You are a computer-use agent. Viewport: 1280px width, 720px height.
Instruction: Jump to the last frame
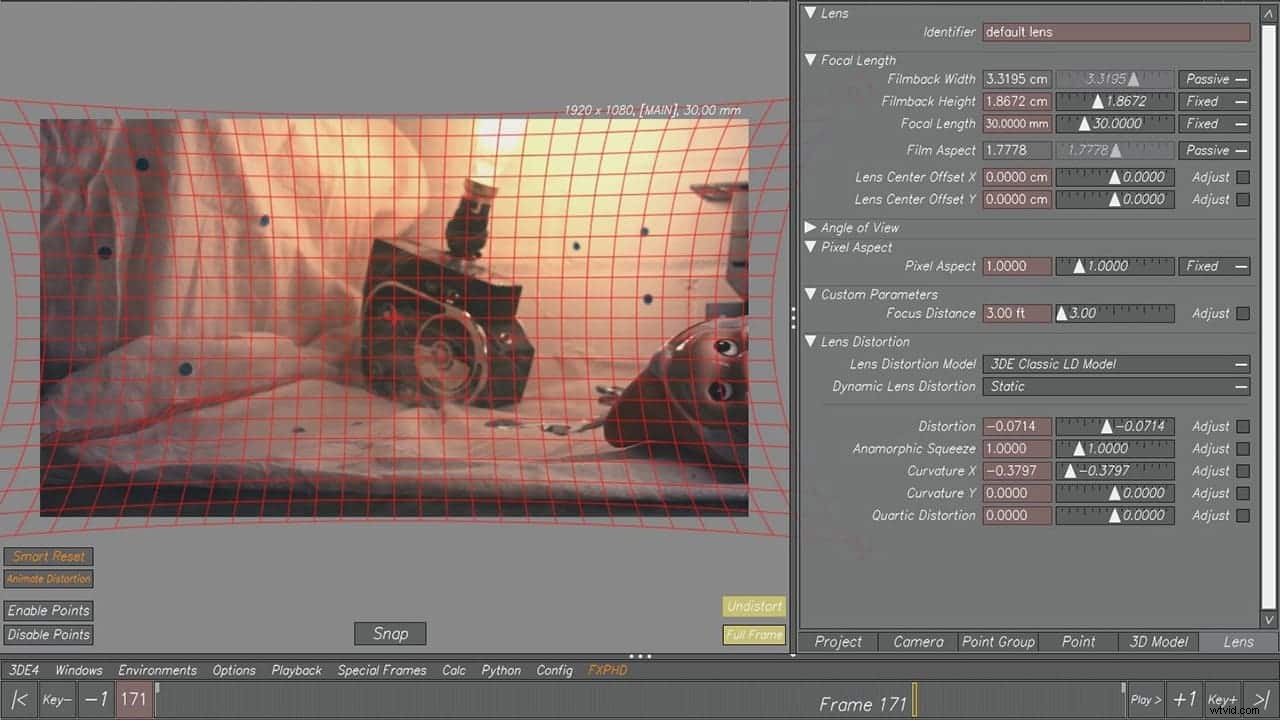pos(1259,699)
